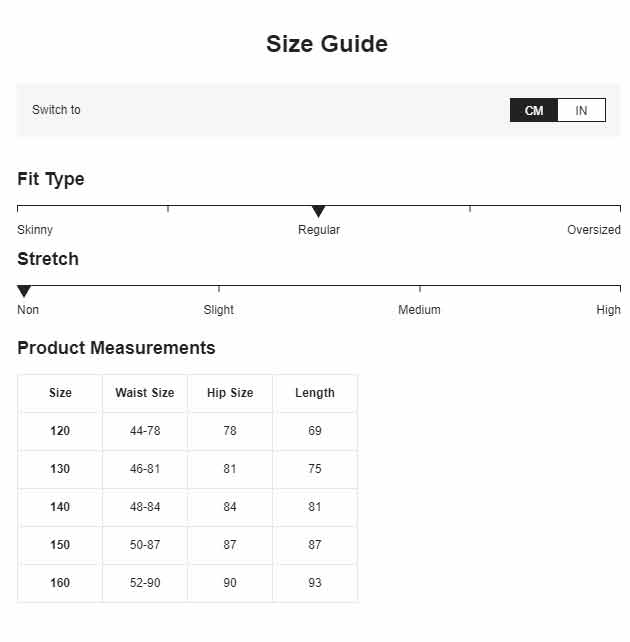This screenshot has height=642, width=630.
Task: Click the Size column header
Action: [60, 393]
